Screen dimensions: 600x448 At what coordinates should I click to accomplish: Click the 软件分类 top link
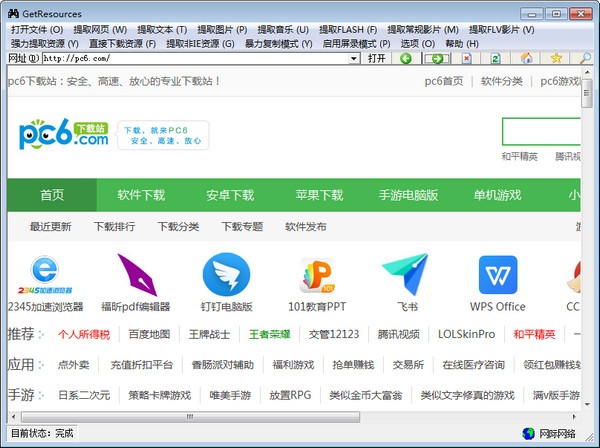click(x=502, y=81)
